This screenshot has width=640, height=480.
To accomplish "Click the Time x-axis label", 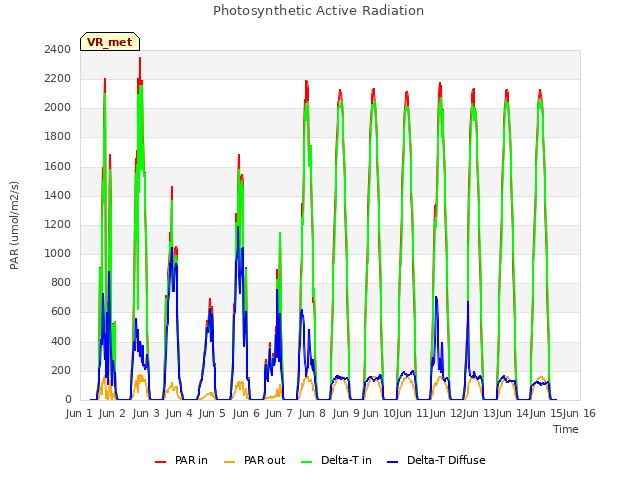I will [566, 429].
